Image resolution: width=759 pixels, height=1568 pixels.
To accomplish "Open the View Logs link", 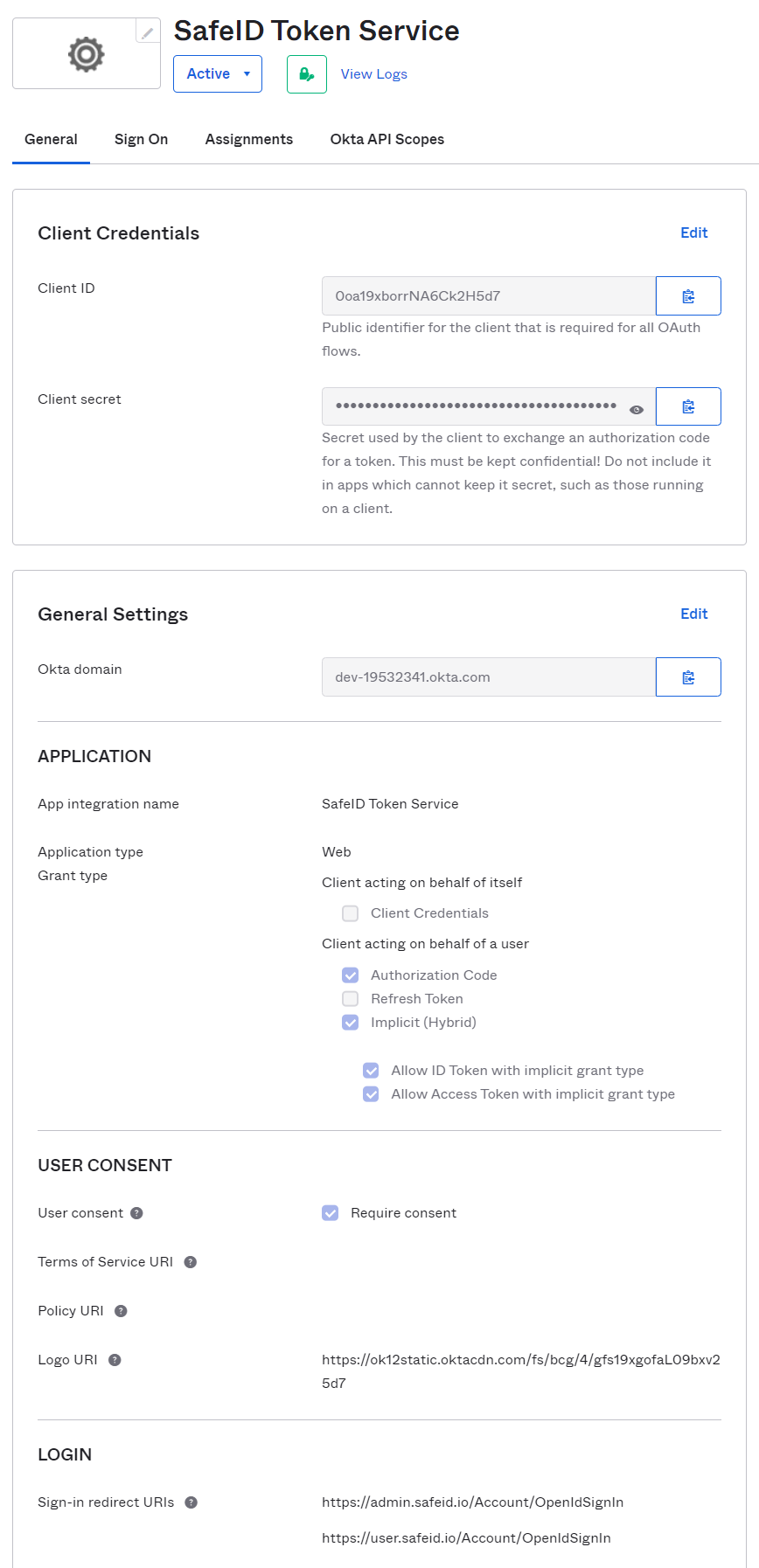I will click(x=373, y=74).
